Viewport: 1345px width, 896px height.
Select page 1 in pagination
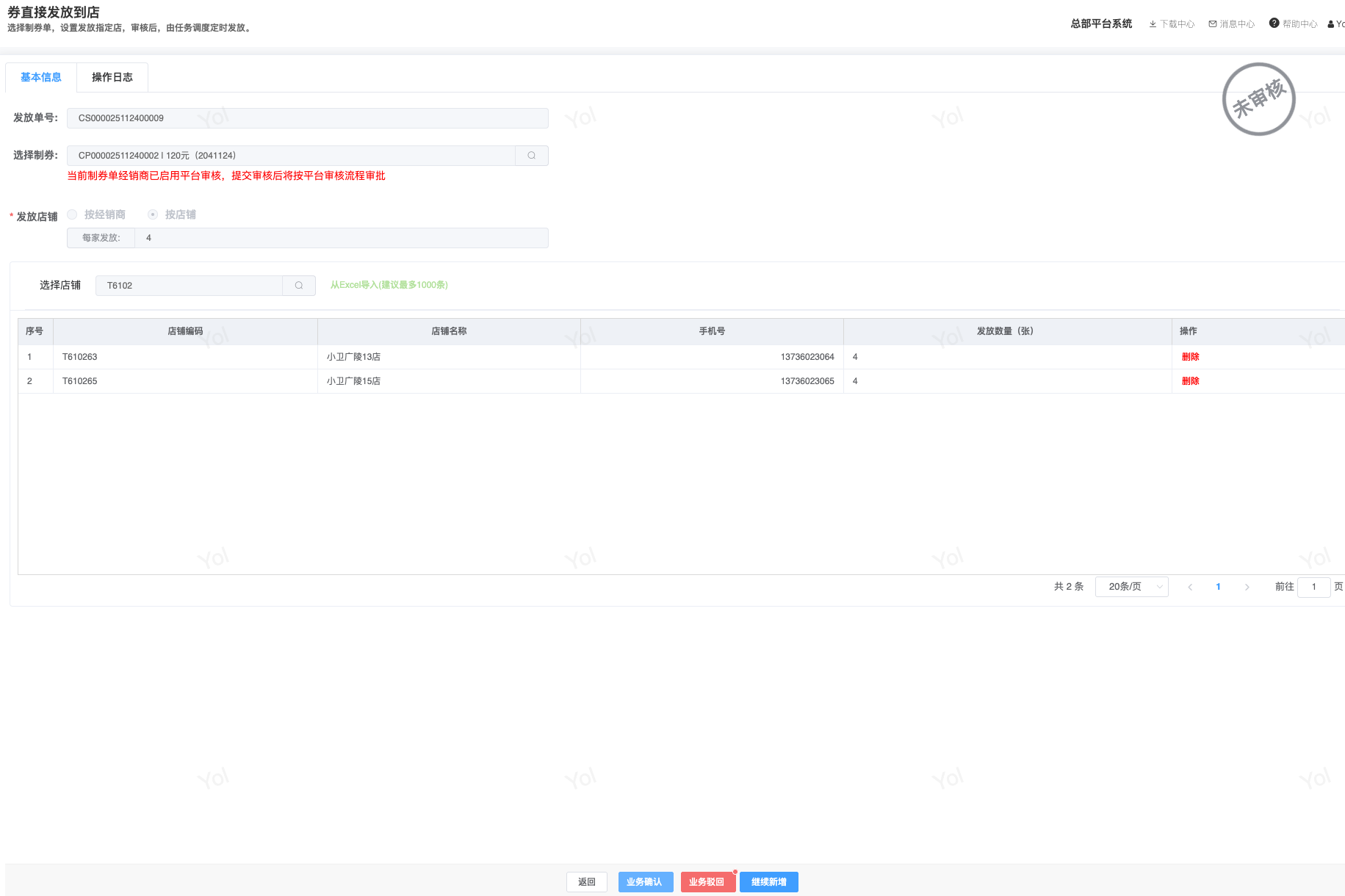click(x=1218, y=587)
